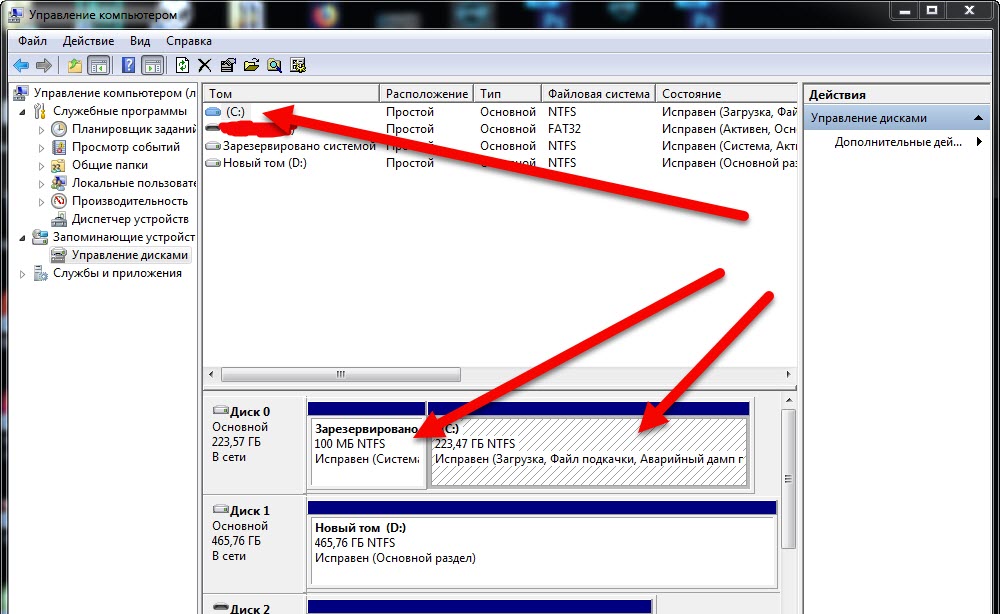Expand Локальные пользователи tree node
1000x614 pixels.
41,183
